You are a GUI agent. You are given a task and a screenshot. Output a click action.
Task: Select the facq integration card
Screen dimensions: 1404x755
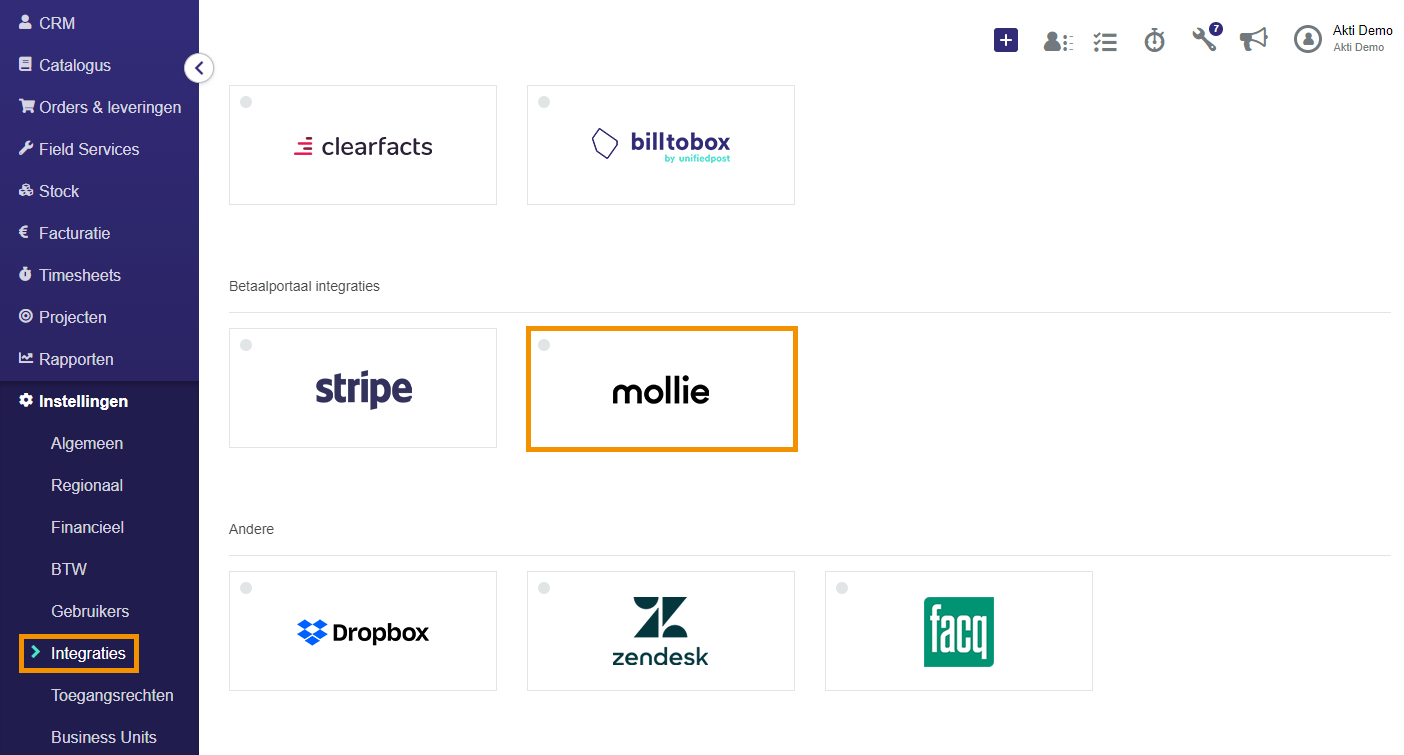959,631
